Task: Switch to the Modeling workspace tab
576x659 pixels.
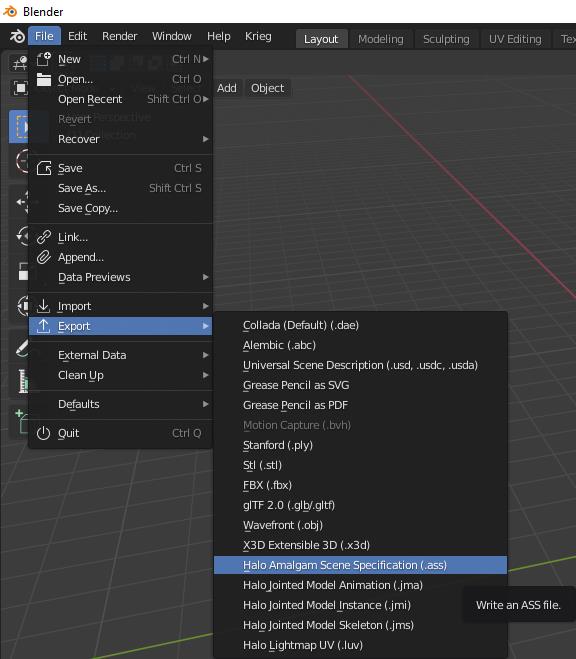Action: tap(381, 39)
